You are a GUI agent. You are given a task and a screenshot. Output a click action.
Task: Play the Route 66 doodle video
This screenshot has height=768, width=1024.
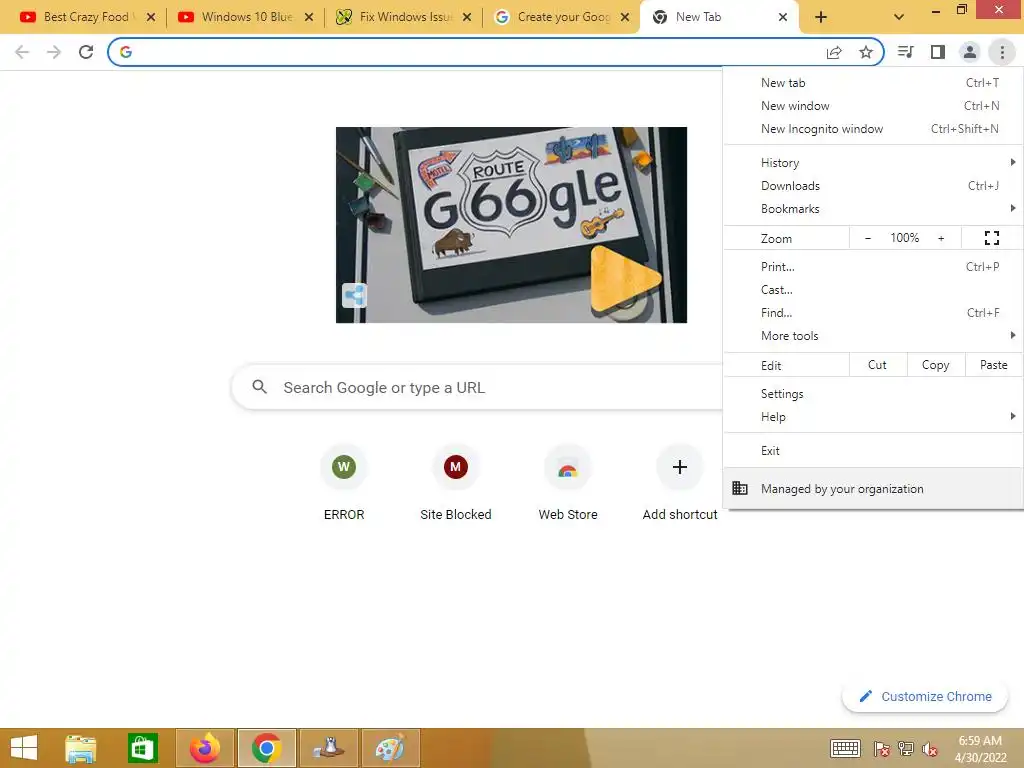(x=624, y=278)
